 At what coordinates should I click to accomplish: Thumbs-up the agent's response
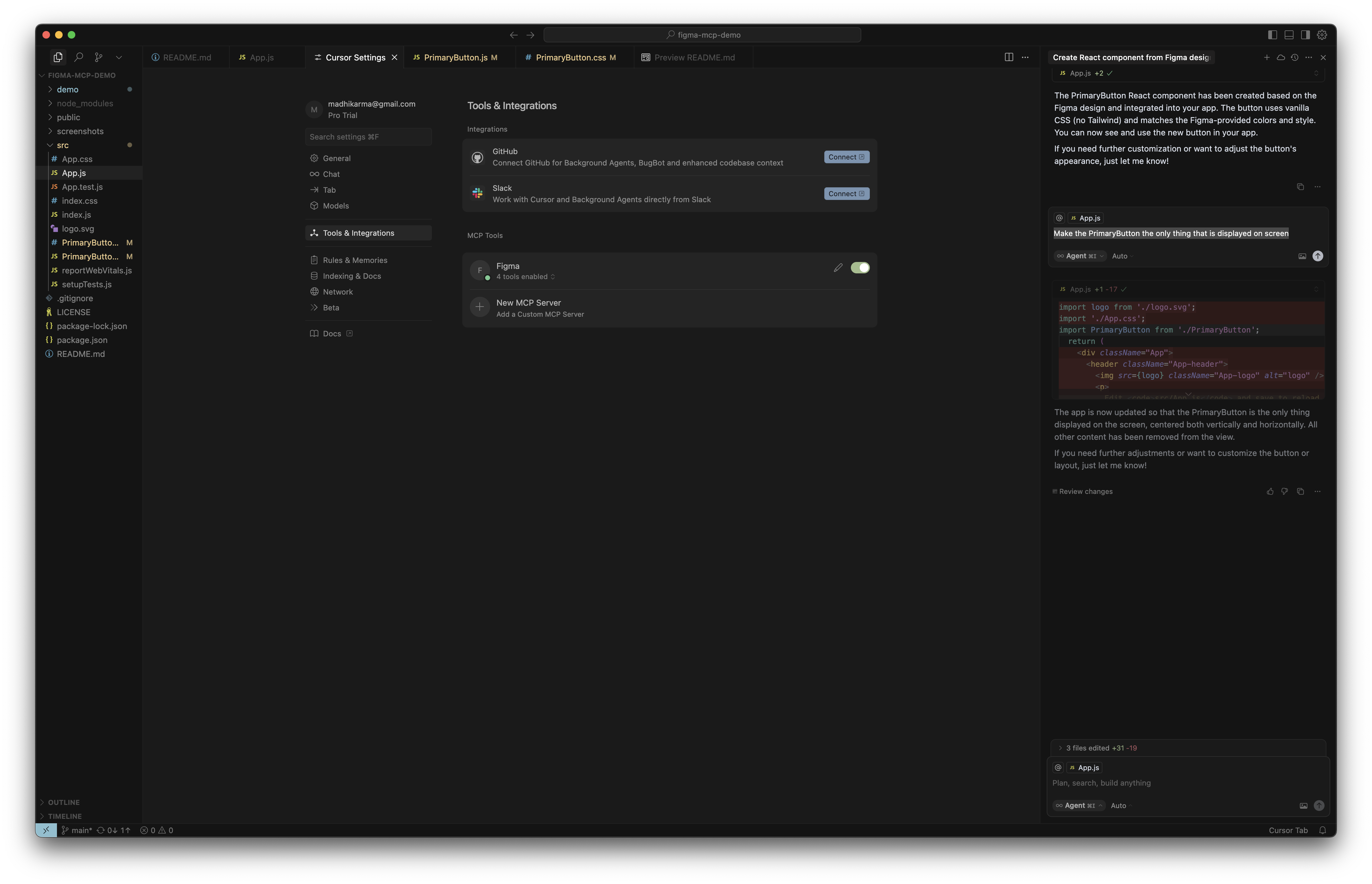1269,491
